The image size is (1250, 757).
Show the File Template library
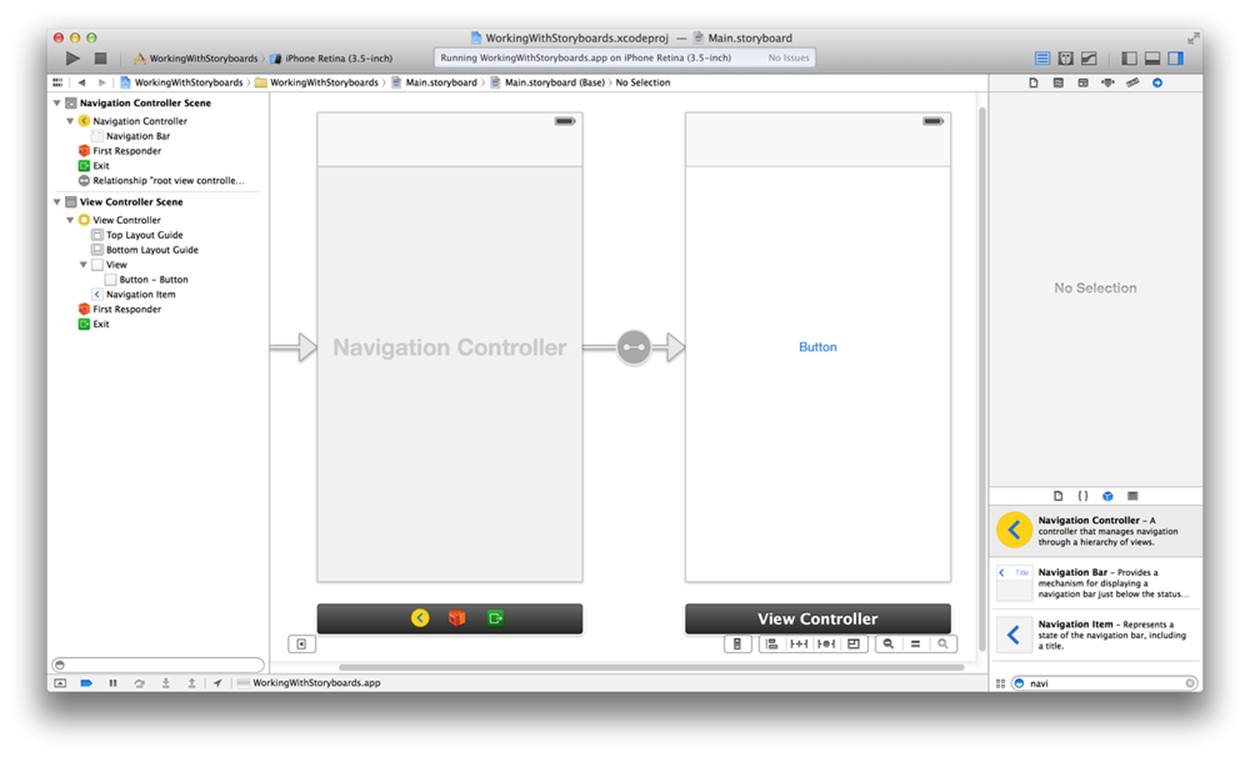coord(1059,496)
